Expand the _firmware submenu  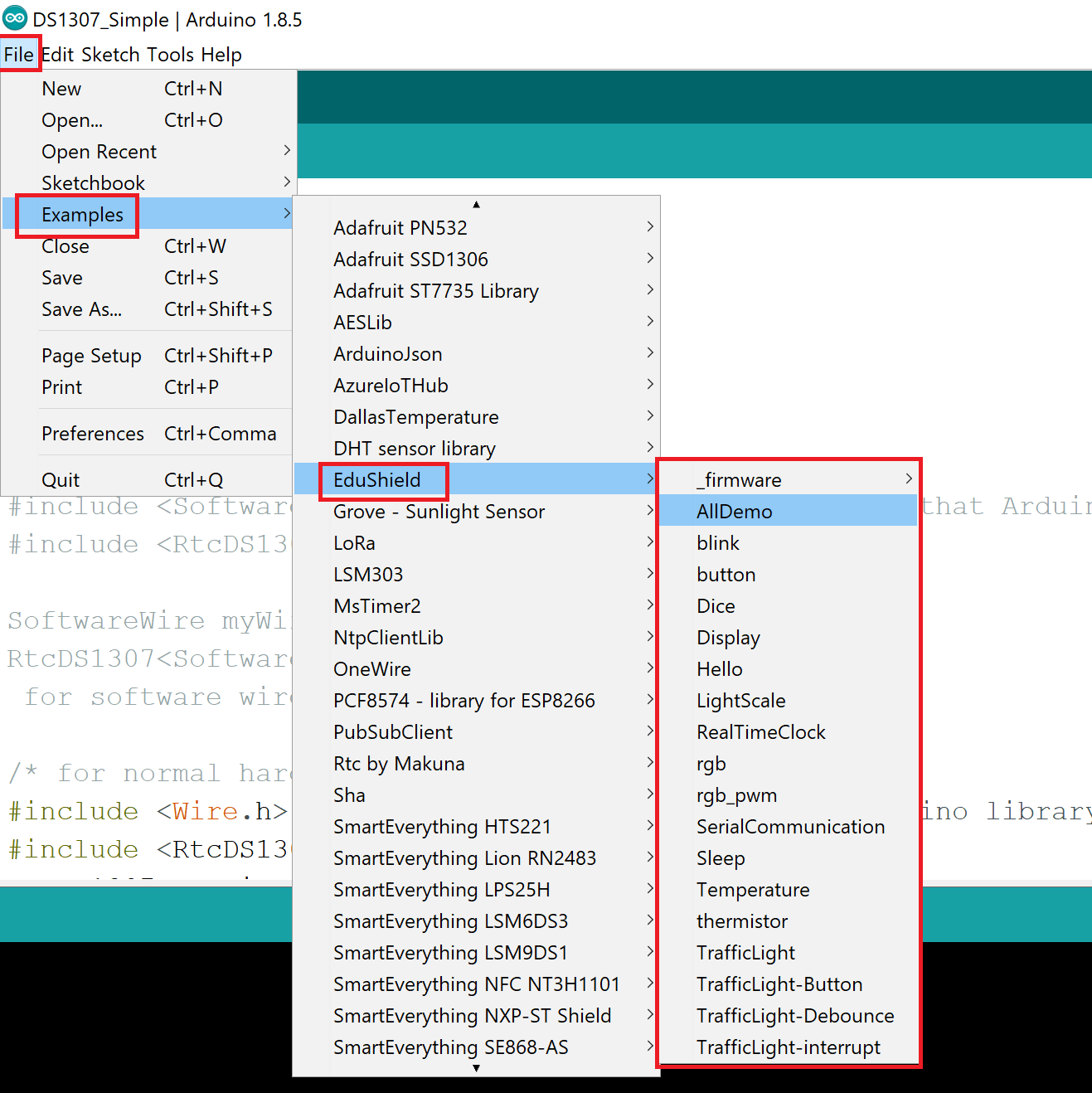pyautogui.click(x=789, y=480)
